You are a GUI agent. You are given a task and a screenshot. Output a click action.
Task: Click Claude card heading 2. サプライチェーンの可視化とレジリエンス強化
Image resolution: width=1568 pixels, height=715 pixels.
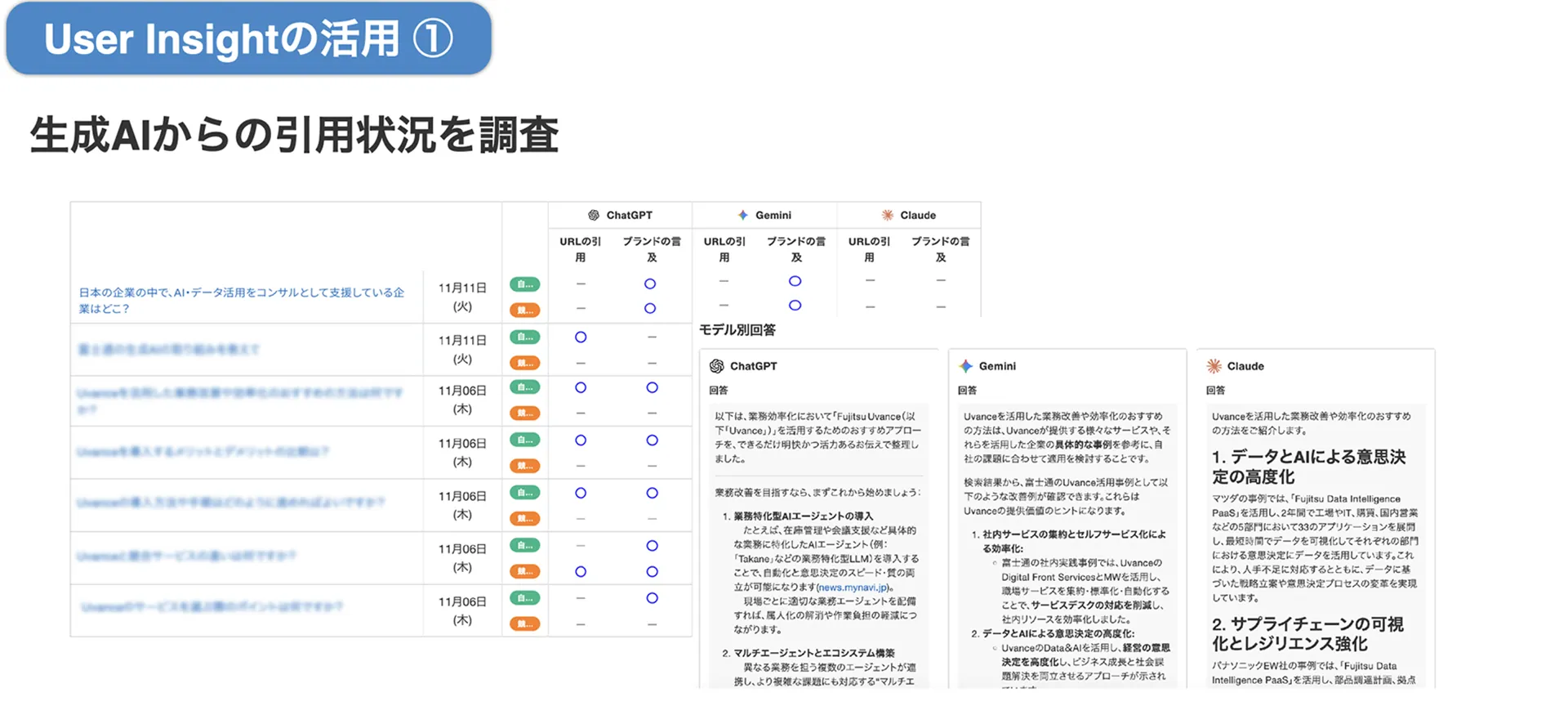pyautogui.click(x=1307, y=634)
